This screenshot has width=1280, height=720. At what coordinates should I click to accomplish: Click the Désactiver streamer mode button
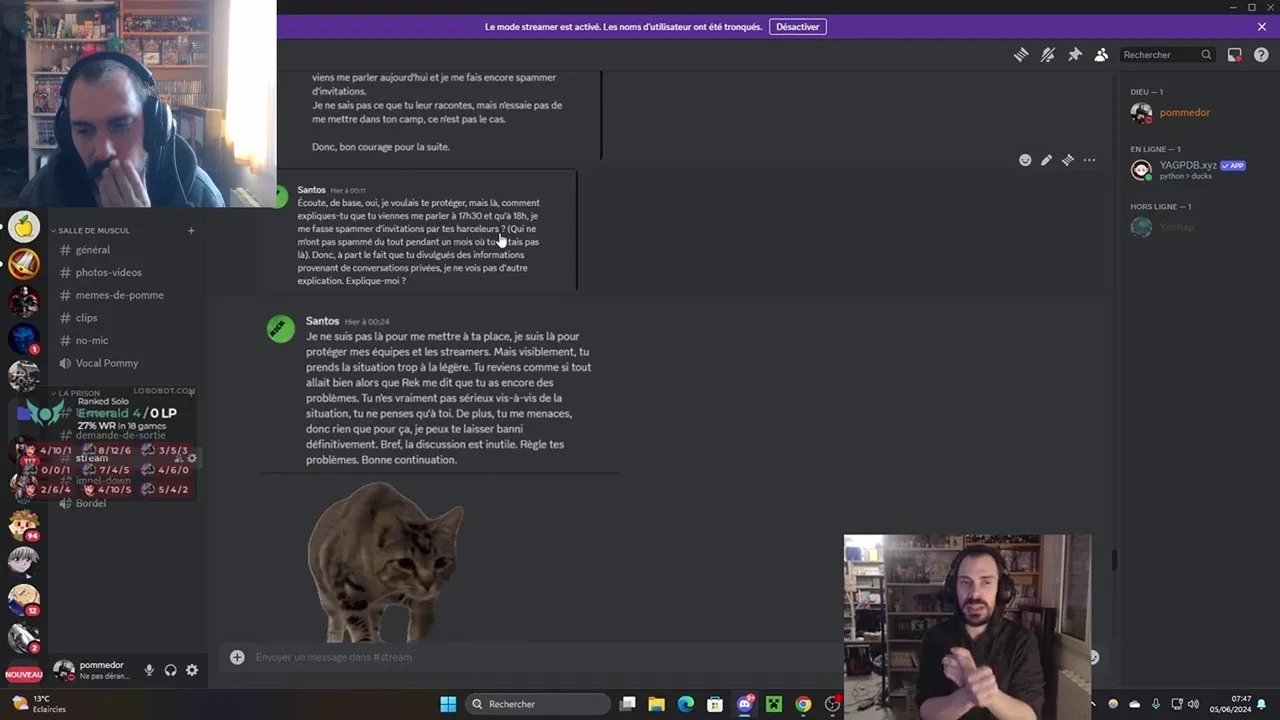point(798,27)
